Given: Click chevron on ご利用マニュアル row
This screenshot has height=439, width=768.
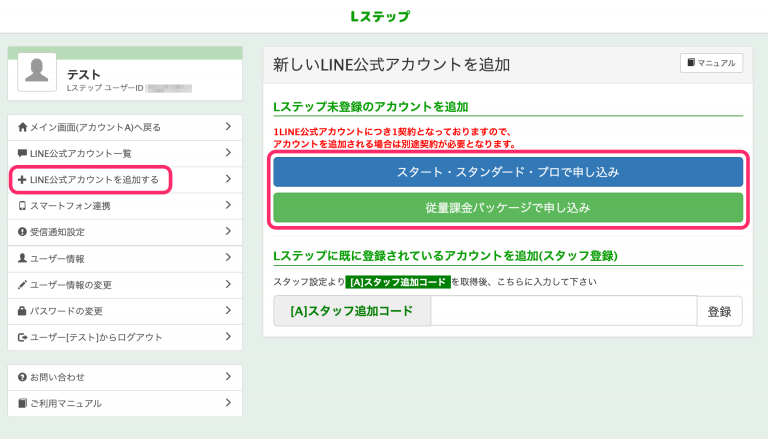Looking at the screenshot, I should pos(228,402).
